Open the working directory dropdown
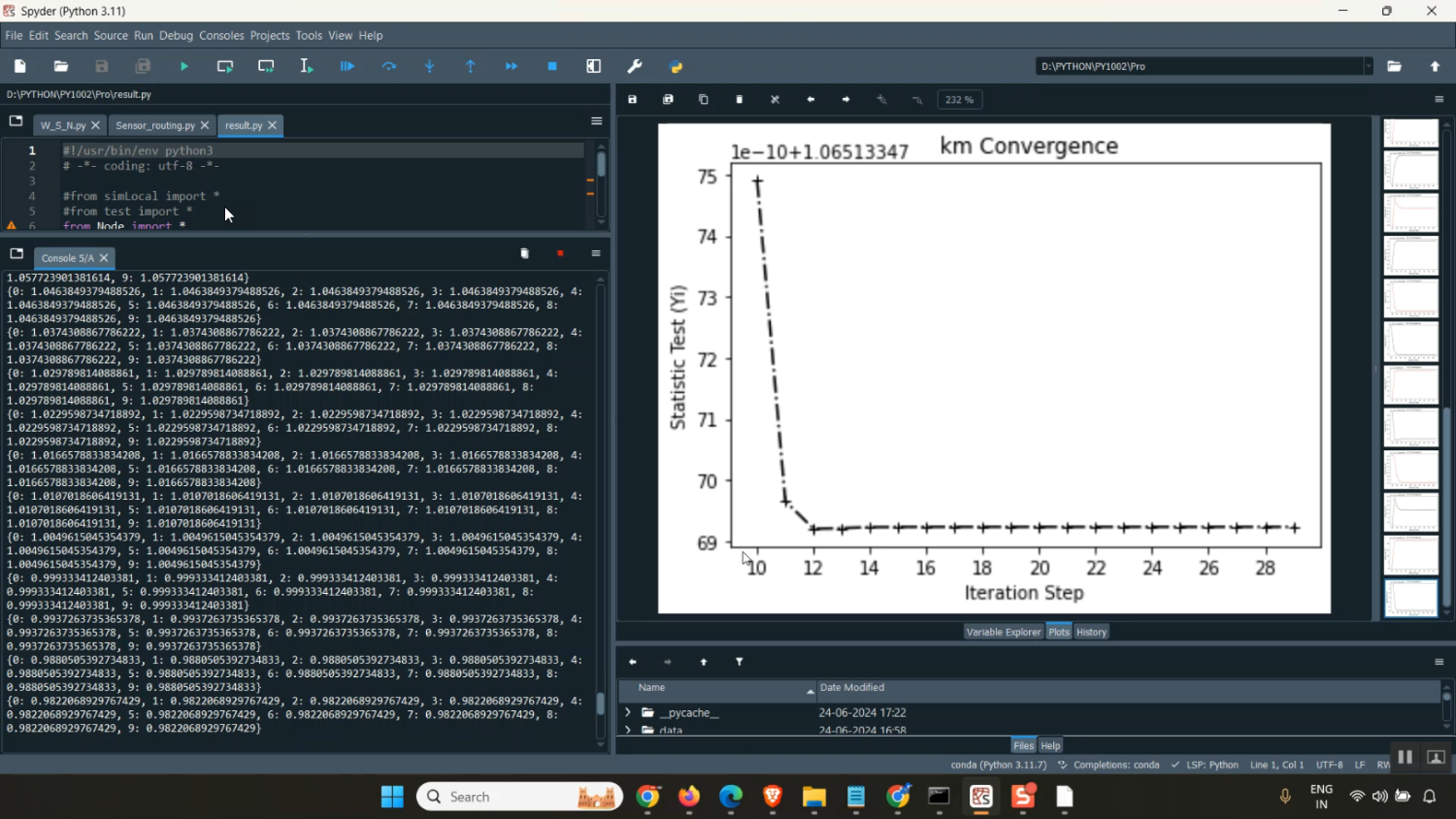 click(x=1369, y=67)
